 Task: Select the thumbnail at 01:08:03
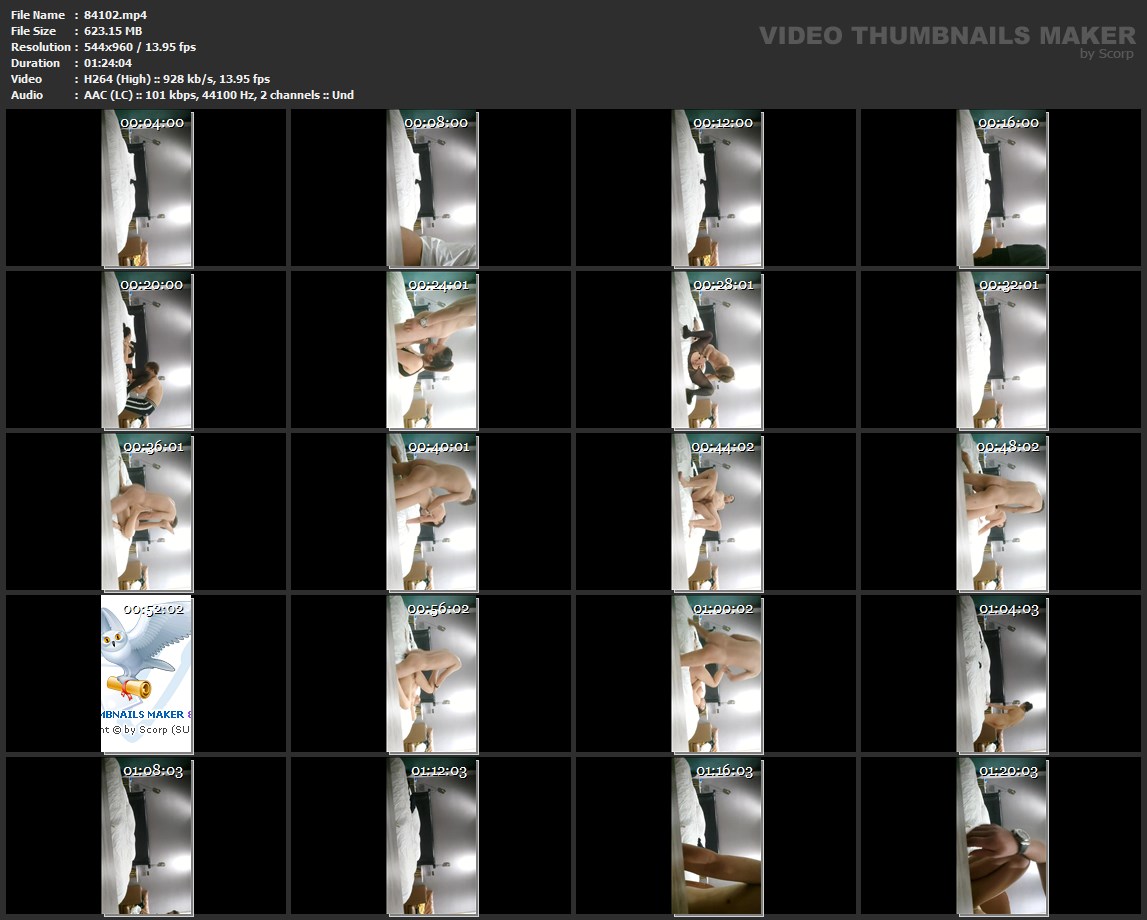click(x=147, y=836)
